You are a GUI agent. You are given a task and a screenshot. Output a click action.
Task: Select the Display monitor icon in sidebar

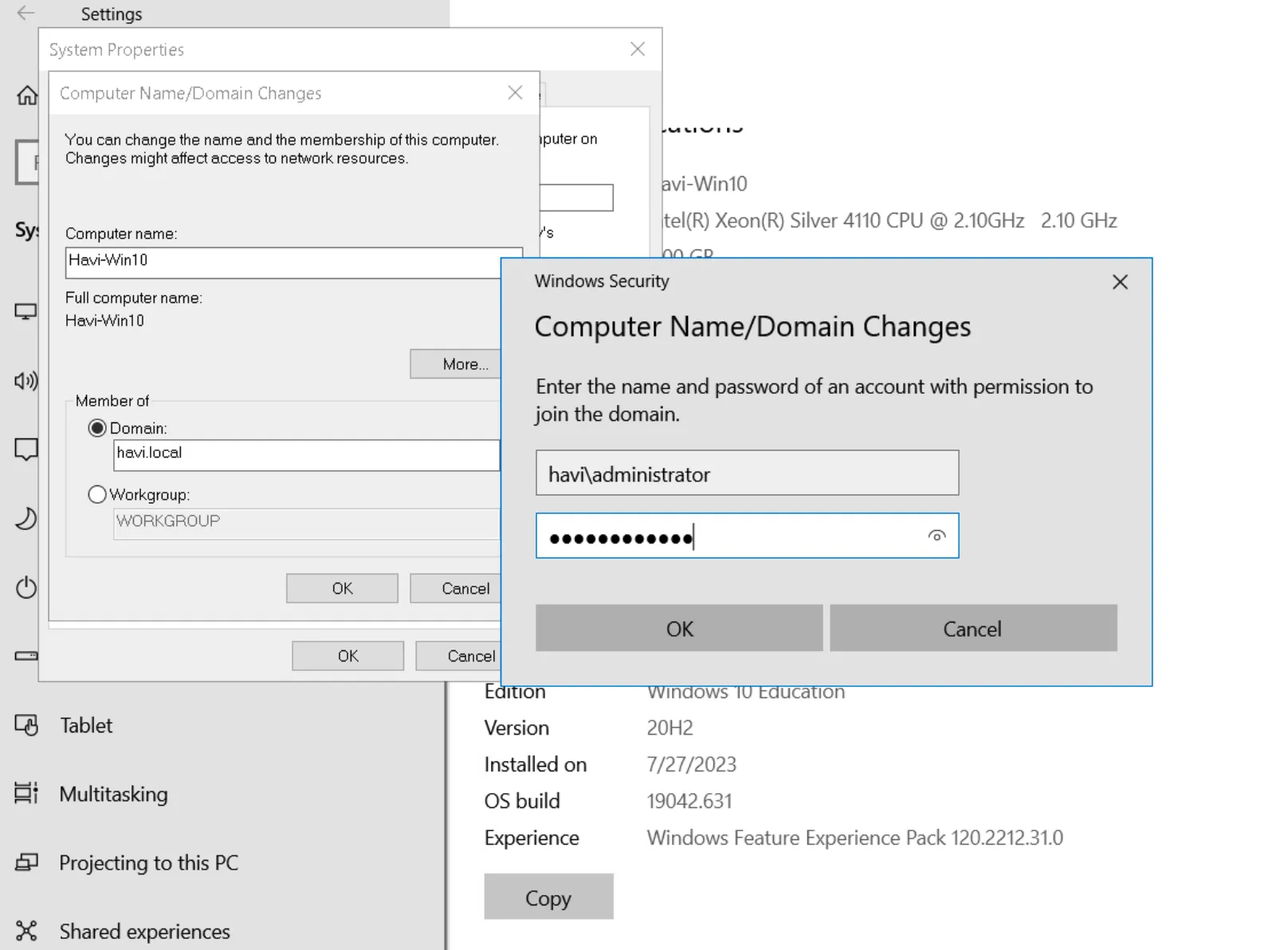click(26, 312)
